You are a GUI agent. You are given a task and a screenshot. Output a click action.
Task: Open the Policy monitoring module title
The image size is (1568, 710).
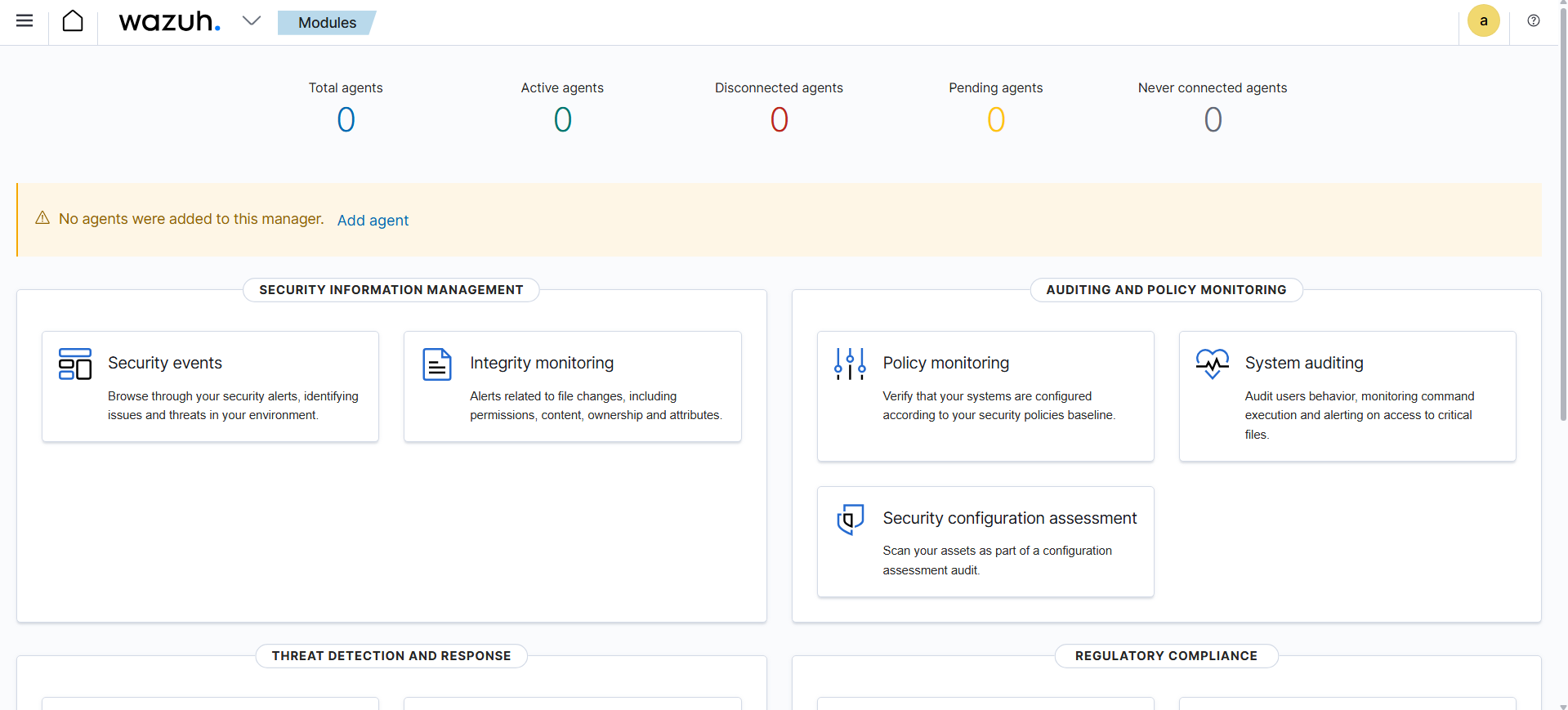pyautogui.click(x=946, y=363)
